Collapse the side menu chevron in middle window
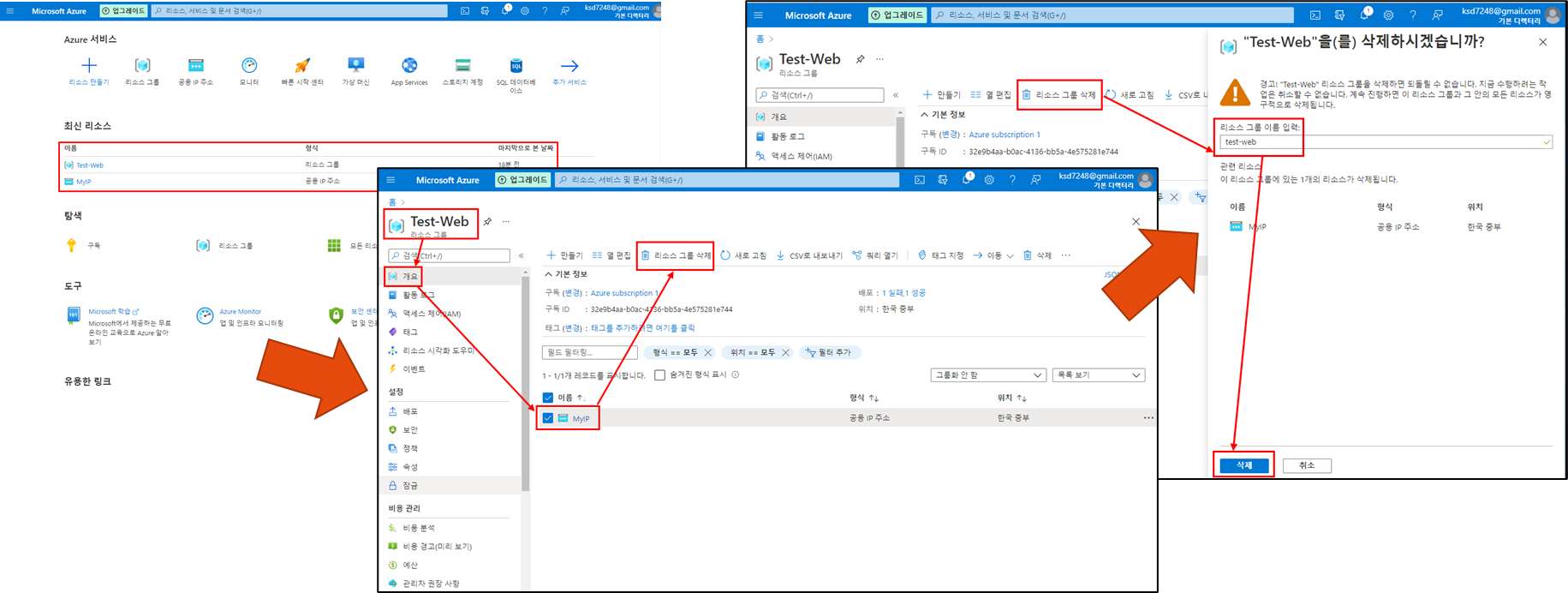Screen dimensions: 1568x593 521,255
